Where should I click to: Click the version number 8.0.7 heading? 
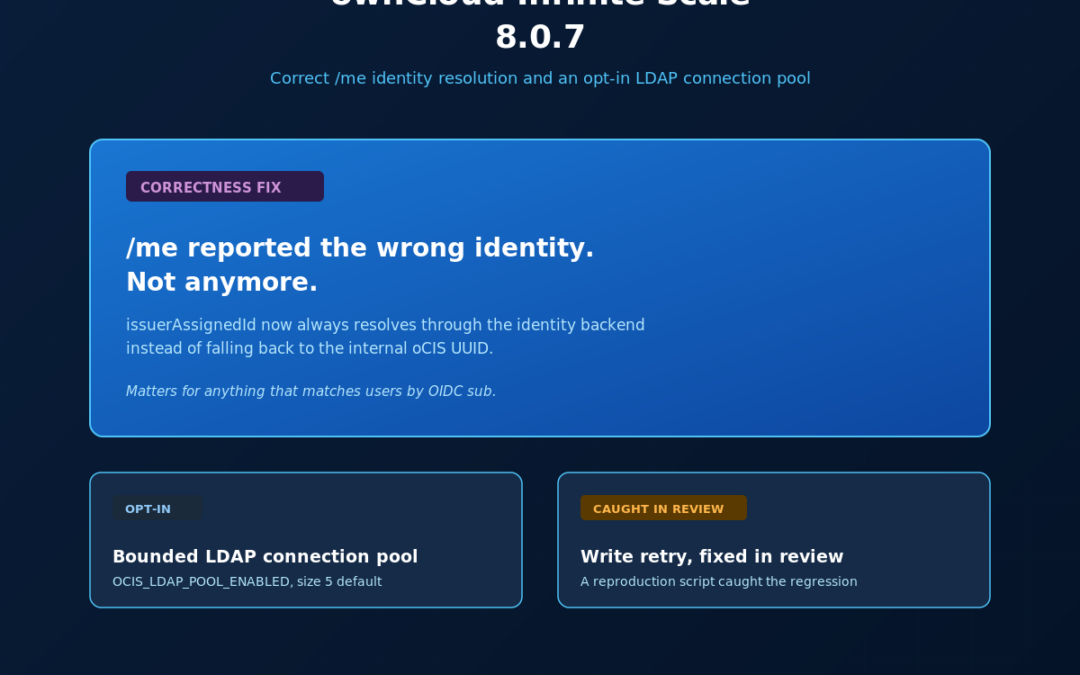click(540, 37)
